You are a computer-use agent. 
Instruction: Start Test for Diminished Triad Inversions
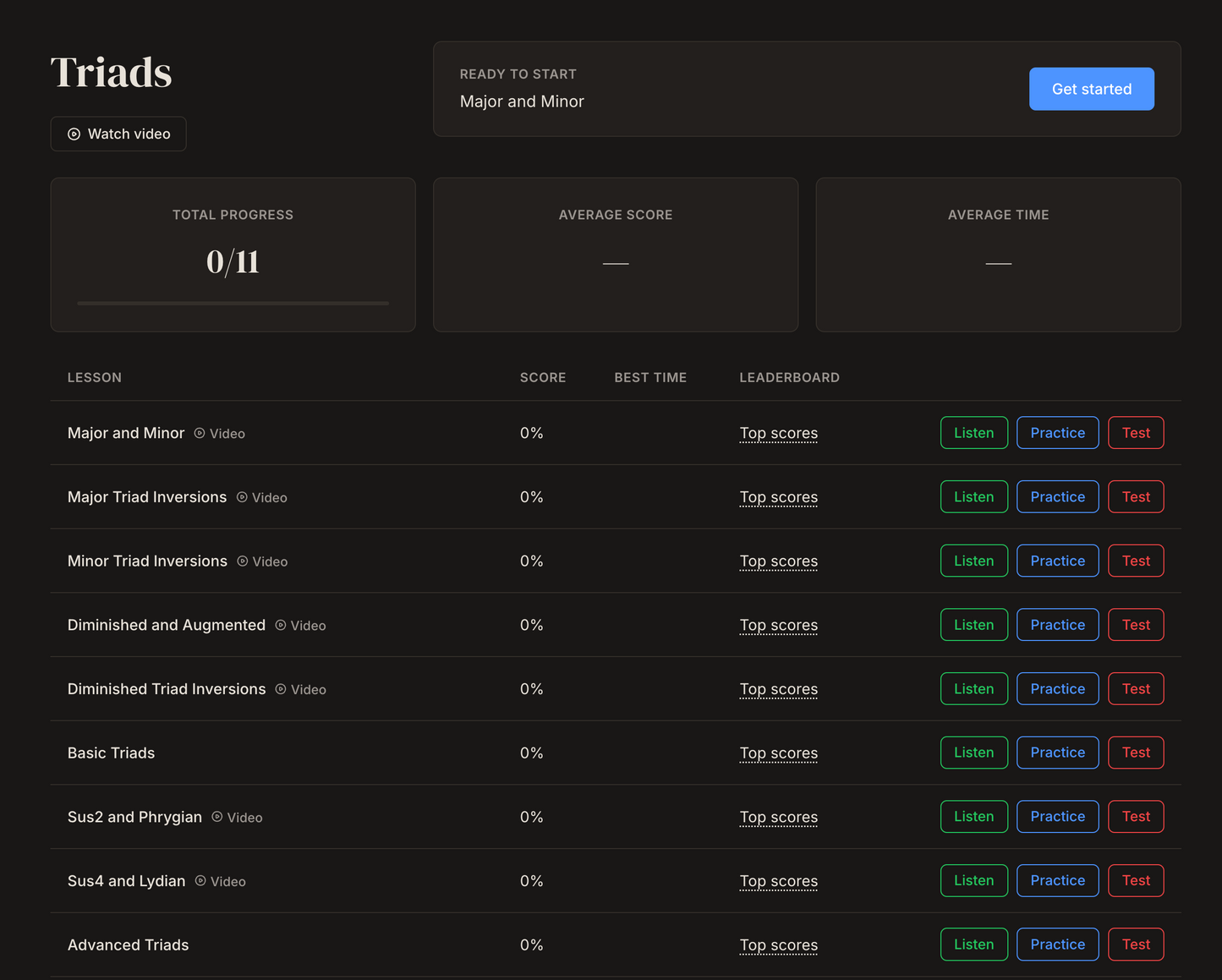point(1137,689)
